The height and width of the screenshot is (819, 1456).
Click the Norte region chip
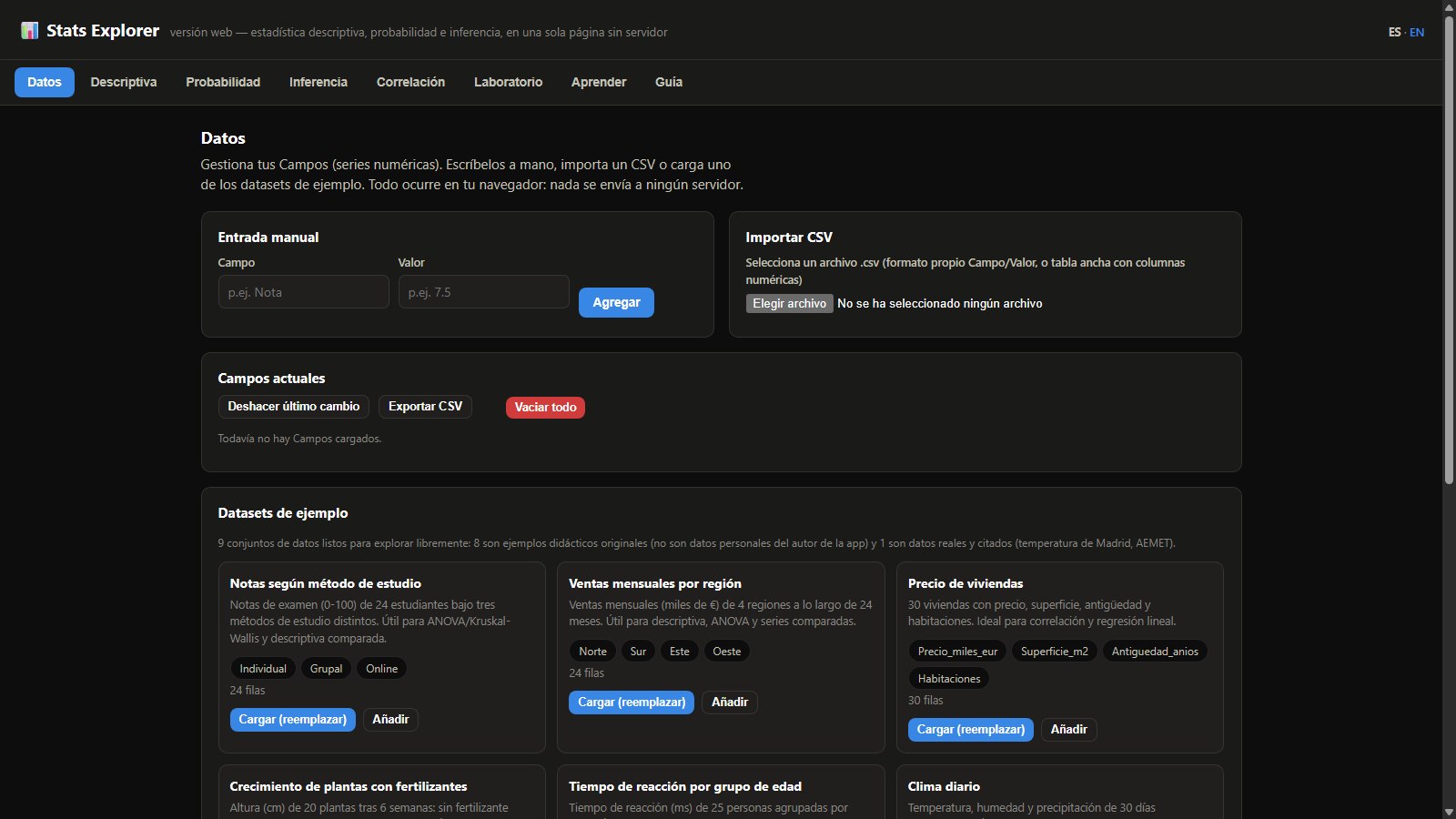pyautogui.click(x=592, y=652)
